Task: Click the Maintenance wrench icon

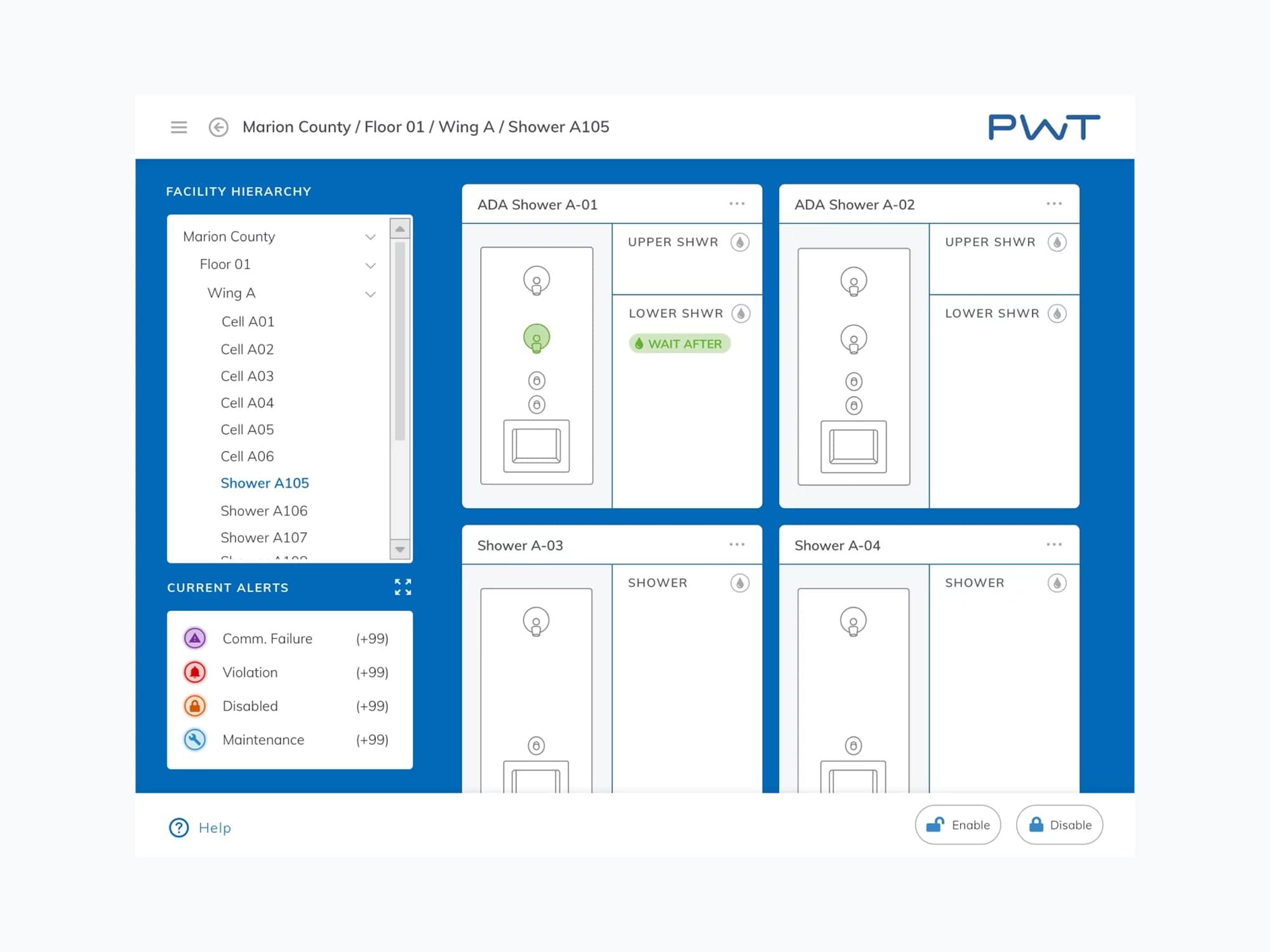Action: point(195,739)
